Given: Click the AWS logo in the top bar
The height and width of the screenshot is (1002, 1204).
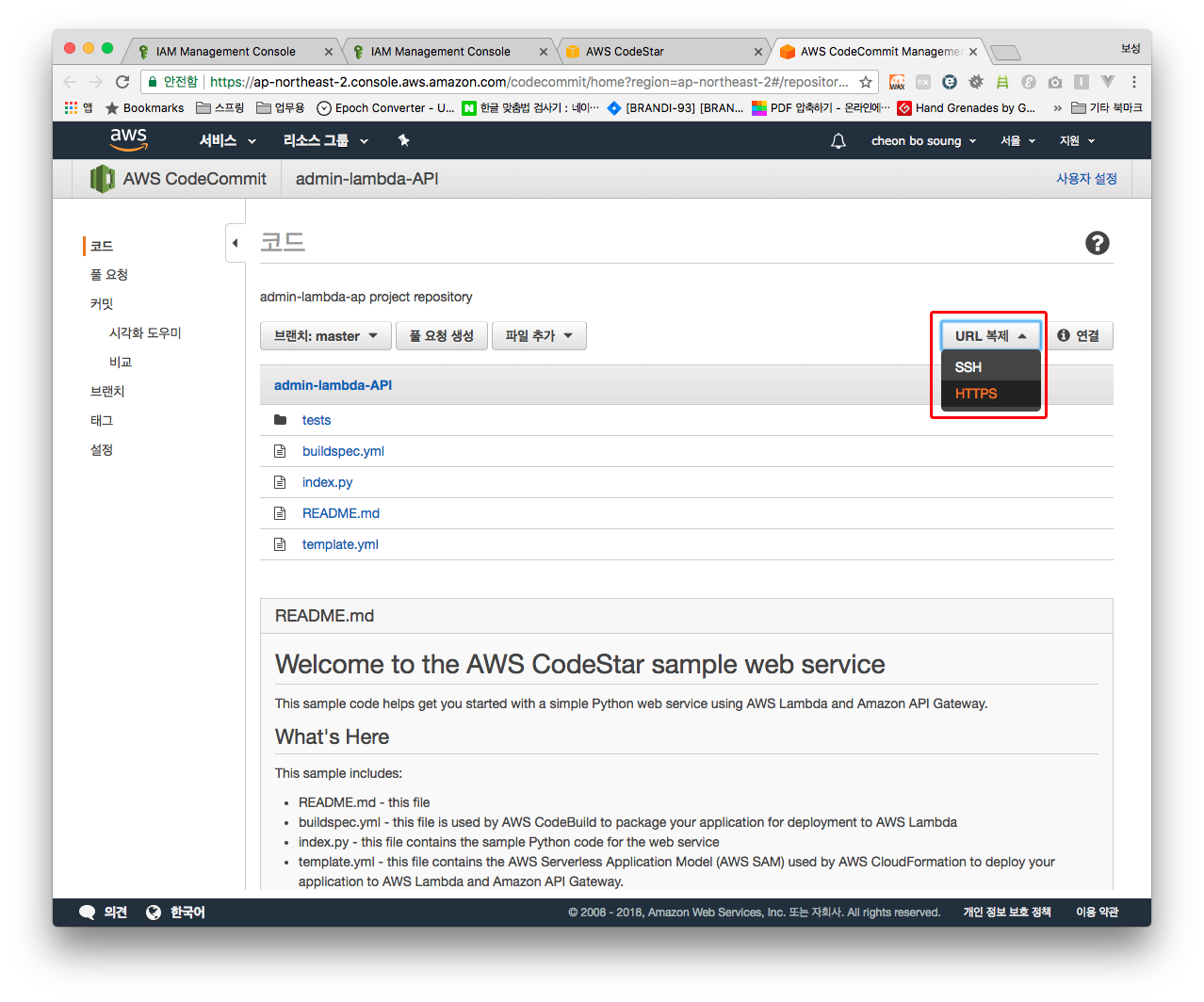Looking at the screenshot, I should point(128,139).
